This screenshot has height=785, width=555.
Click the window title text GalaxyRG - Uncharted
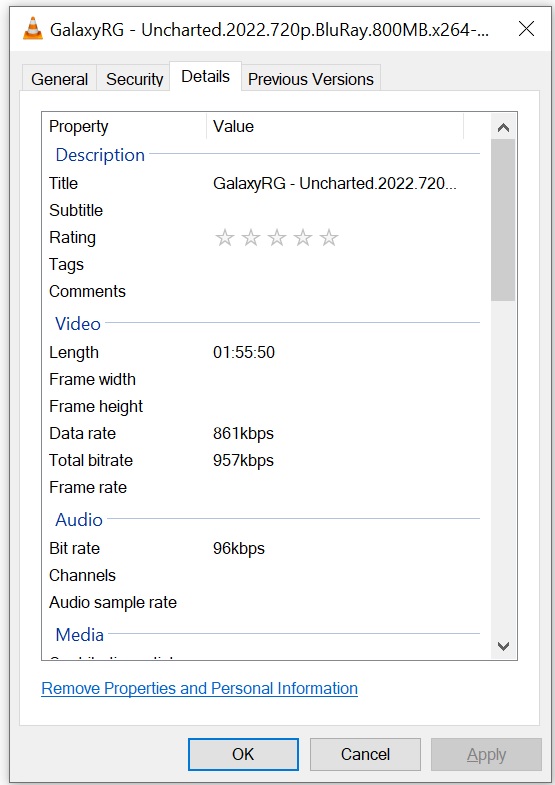pos(269,30)
